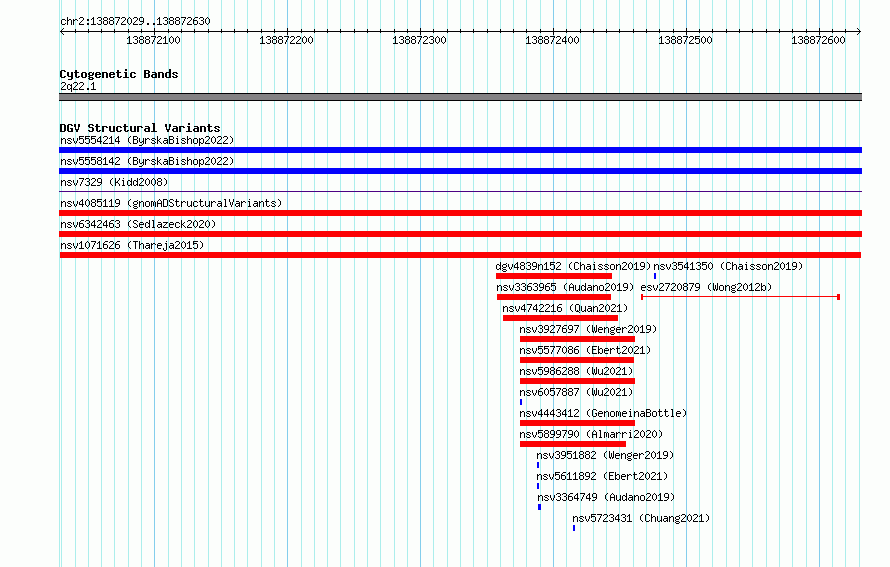890x567 pixels.
Task: Select the red bar under nsv3363965
Action: 554,297
